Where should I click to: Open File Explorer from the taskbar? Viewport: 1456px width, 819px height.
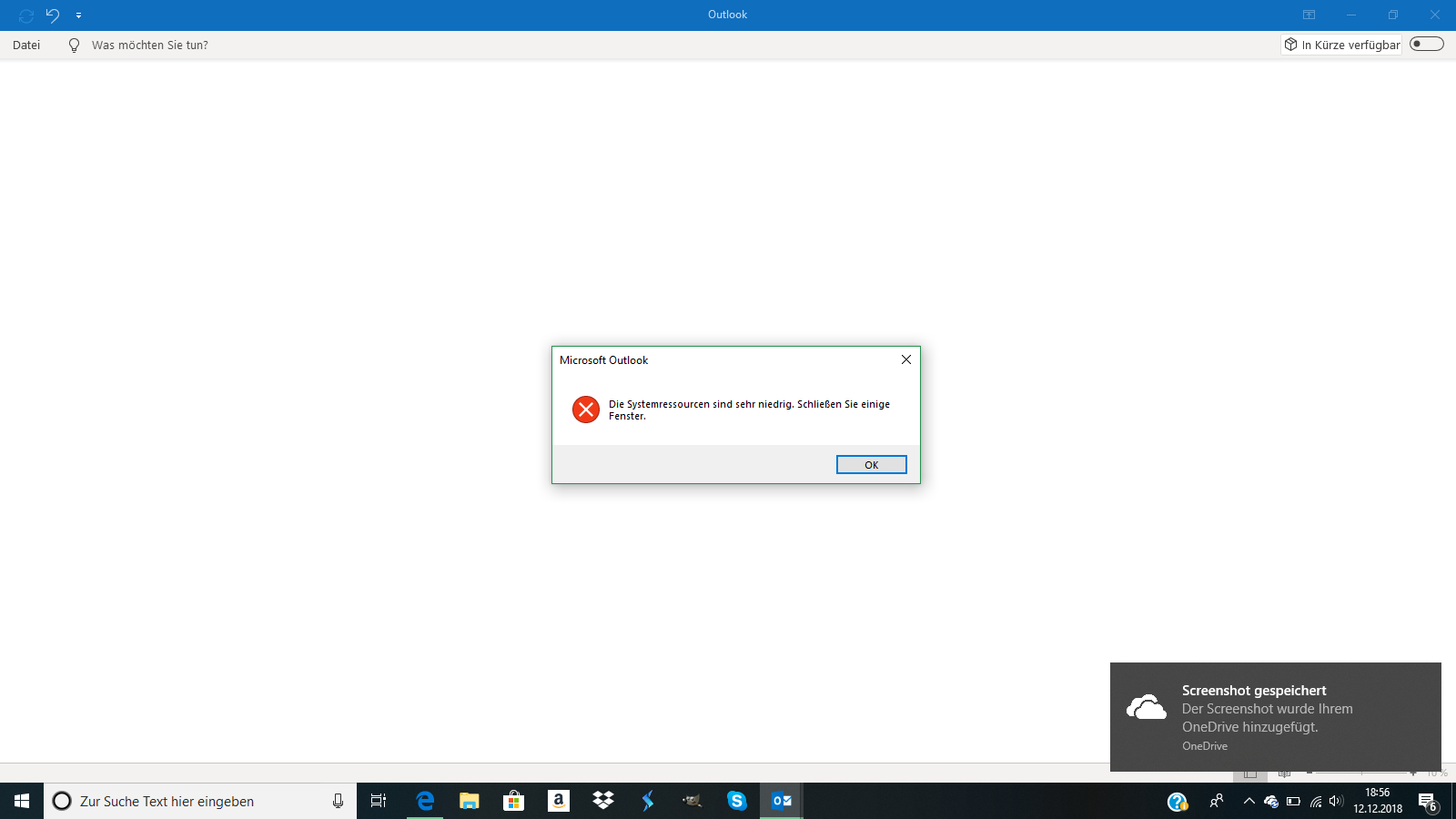point(469,801)
